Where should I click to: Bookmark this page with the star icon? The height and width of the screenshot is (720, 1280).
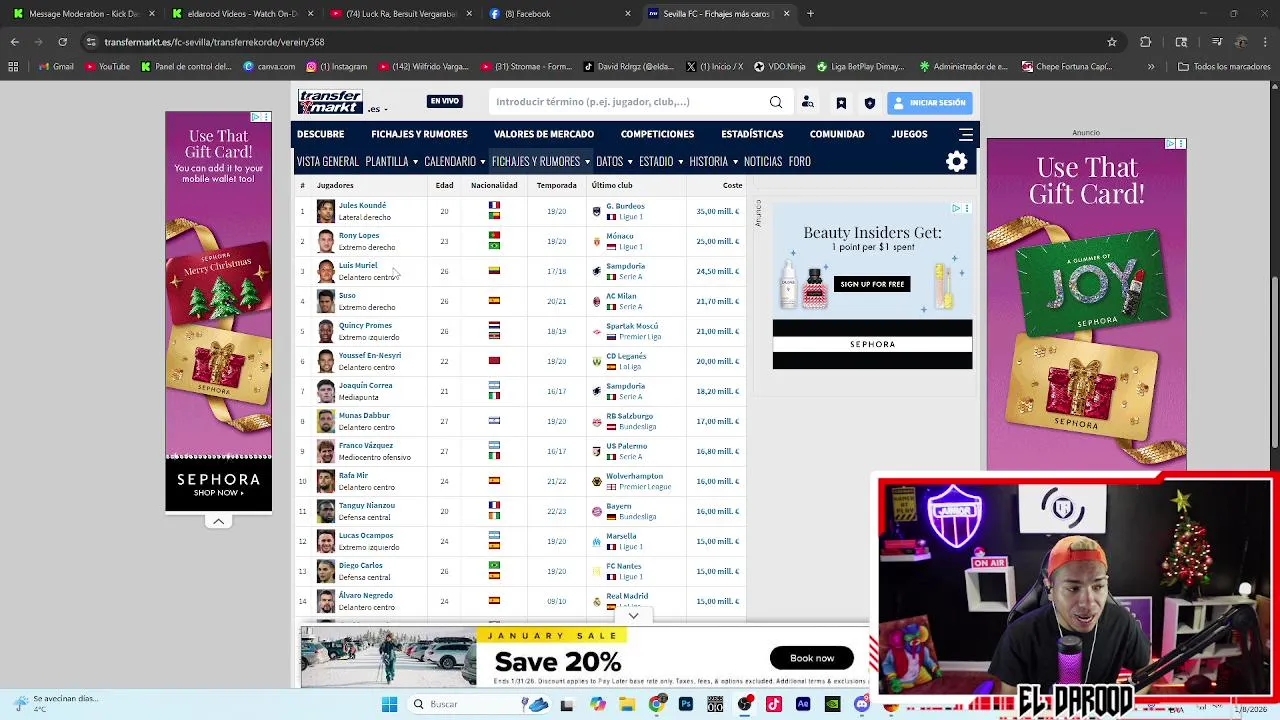pos(1111,42)
